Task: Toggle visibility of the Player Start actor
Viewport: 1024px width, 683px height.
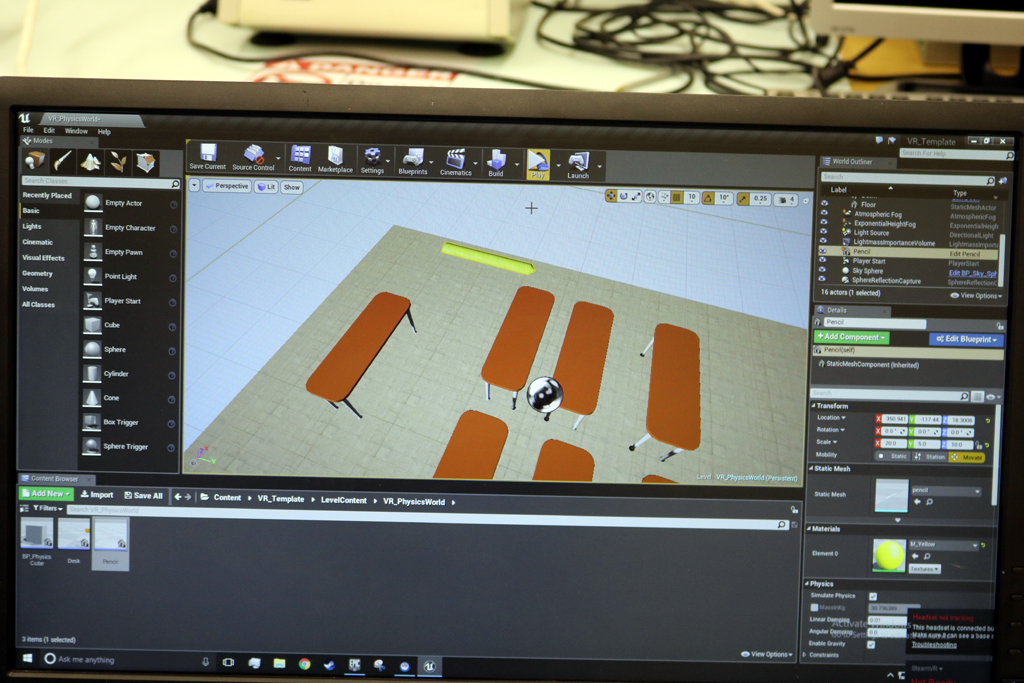Action: (x=823, y=260)
